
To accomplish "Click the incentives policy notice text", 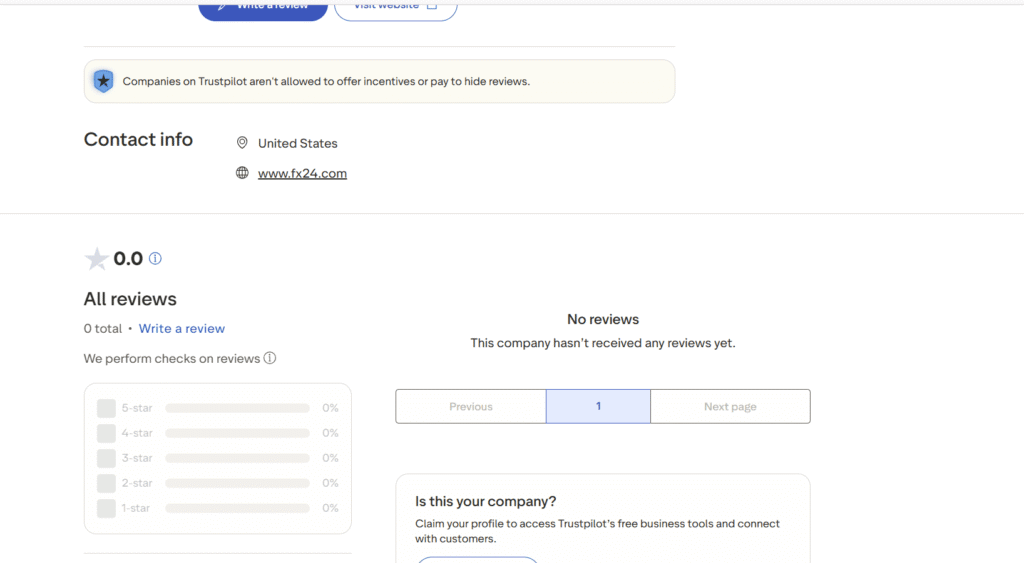I will tap(327, 82).
